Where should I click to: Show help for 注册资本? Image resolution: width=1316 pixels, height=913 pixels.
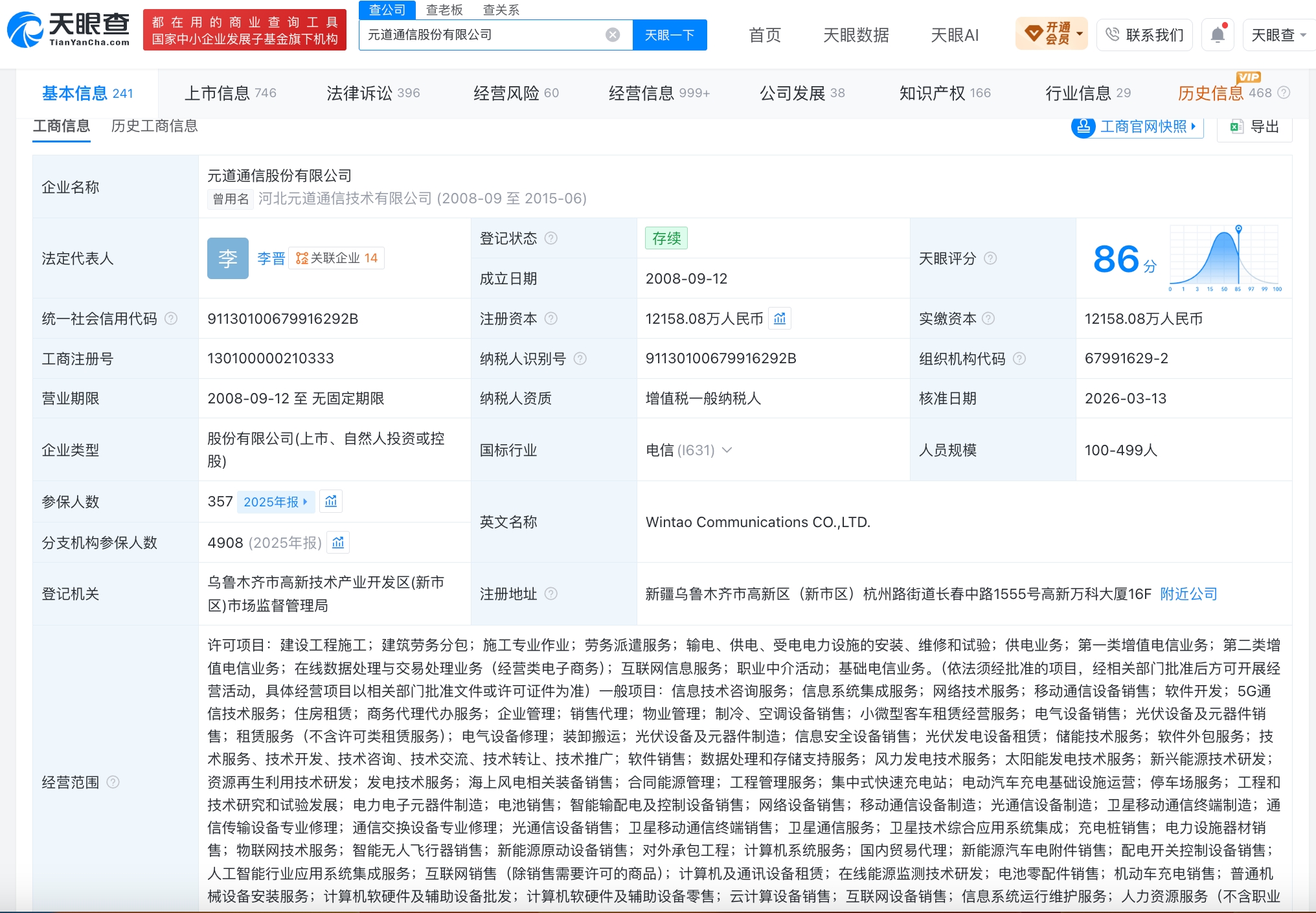pyautogui.click(x=551, y=319)
